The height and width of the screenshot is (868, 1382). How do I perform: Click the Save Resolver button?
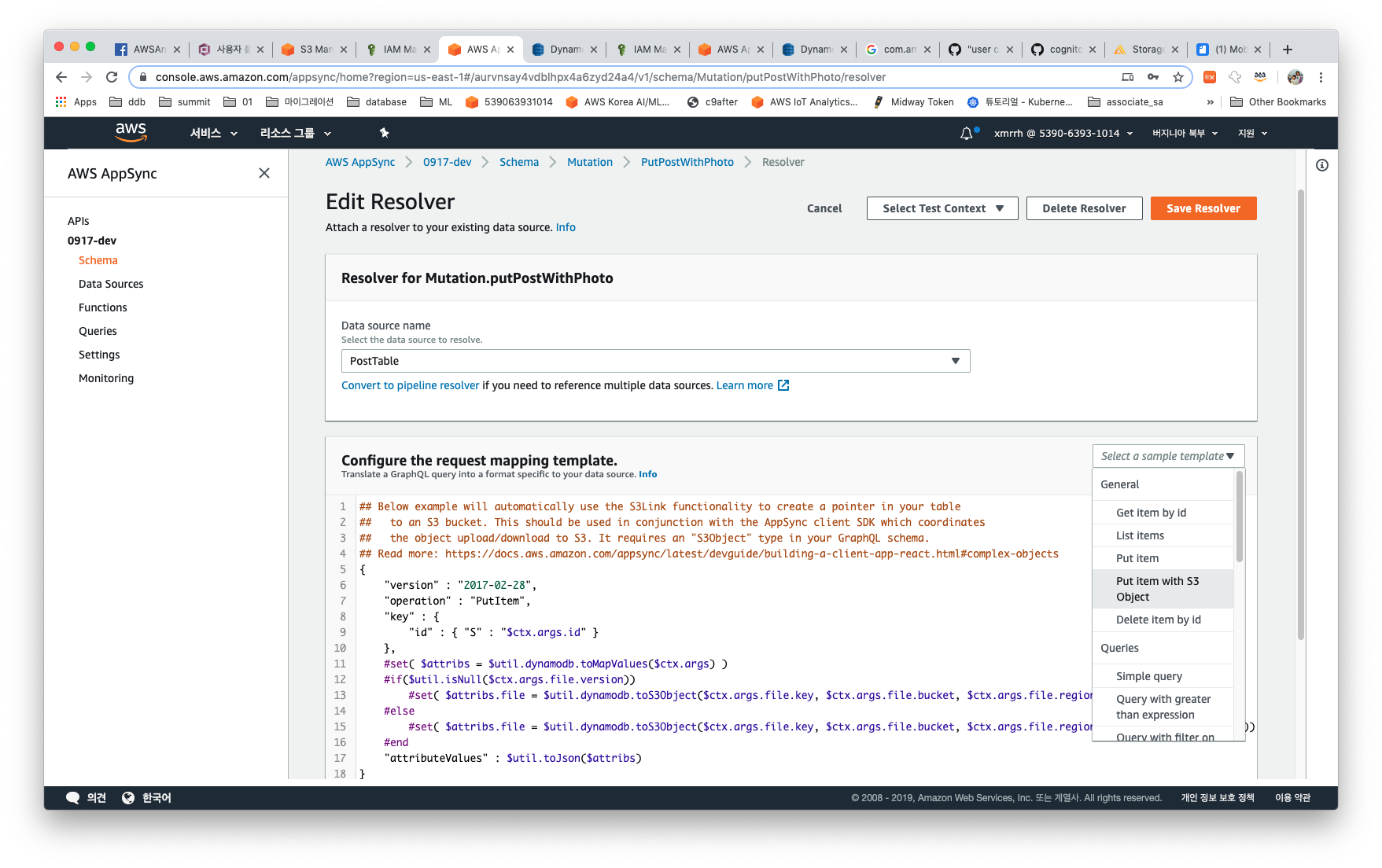click(1203, 208)
